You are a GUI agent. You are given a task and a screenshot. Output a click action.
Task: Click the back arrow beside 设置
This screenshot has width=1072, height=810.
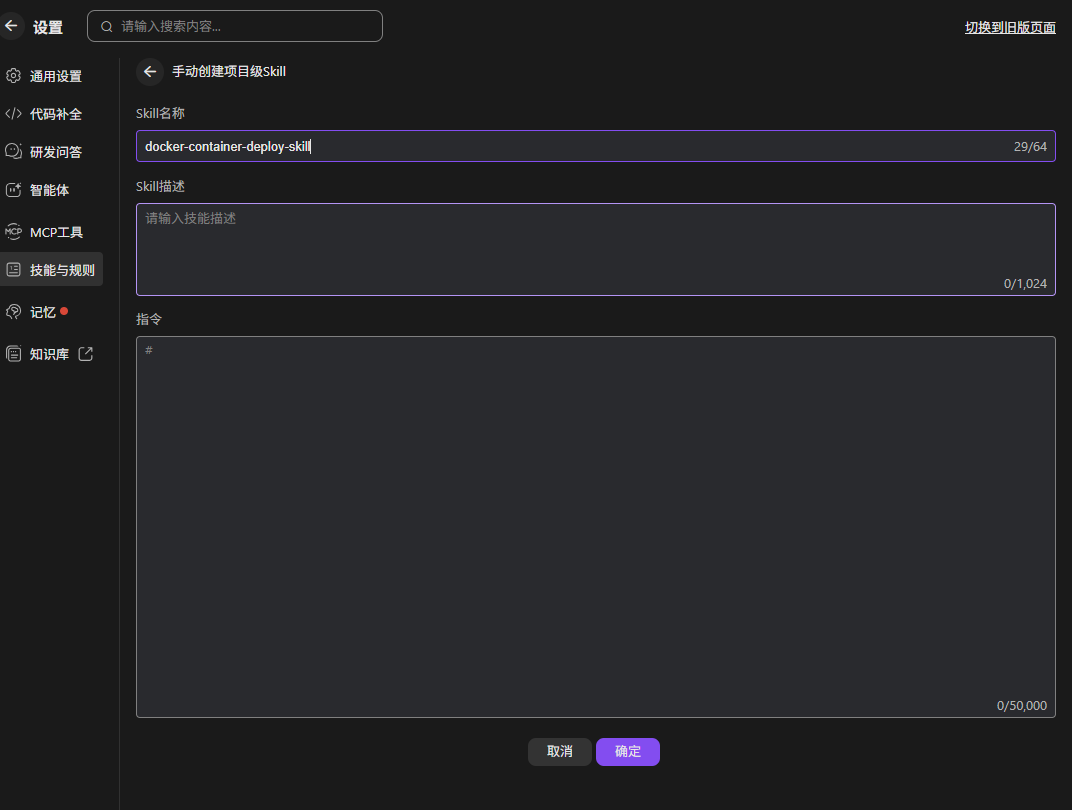click(11, 26)
